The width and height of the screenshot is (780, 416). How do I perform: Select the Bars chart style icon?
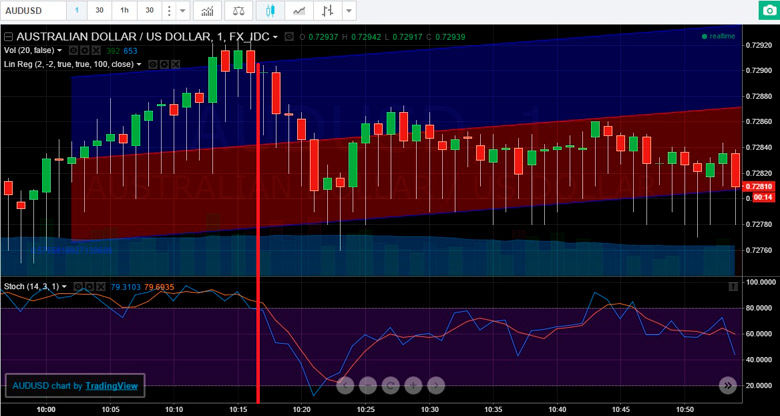327,11
